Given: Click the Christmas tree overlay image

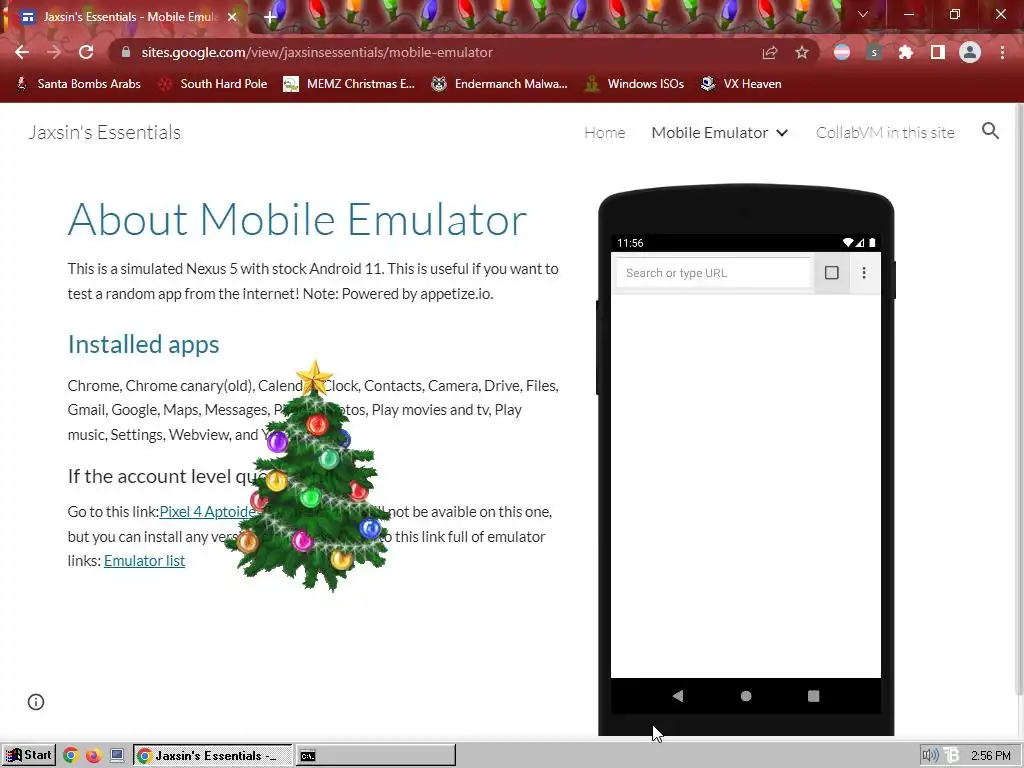Looking at the screenshot, I should point(308,476).
